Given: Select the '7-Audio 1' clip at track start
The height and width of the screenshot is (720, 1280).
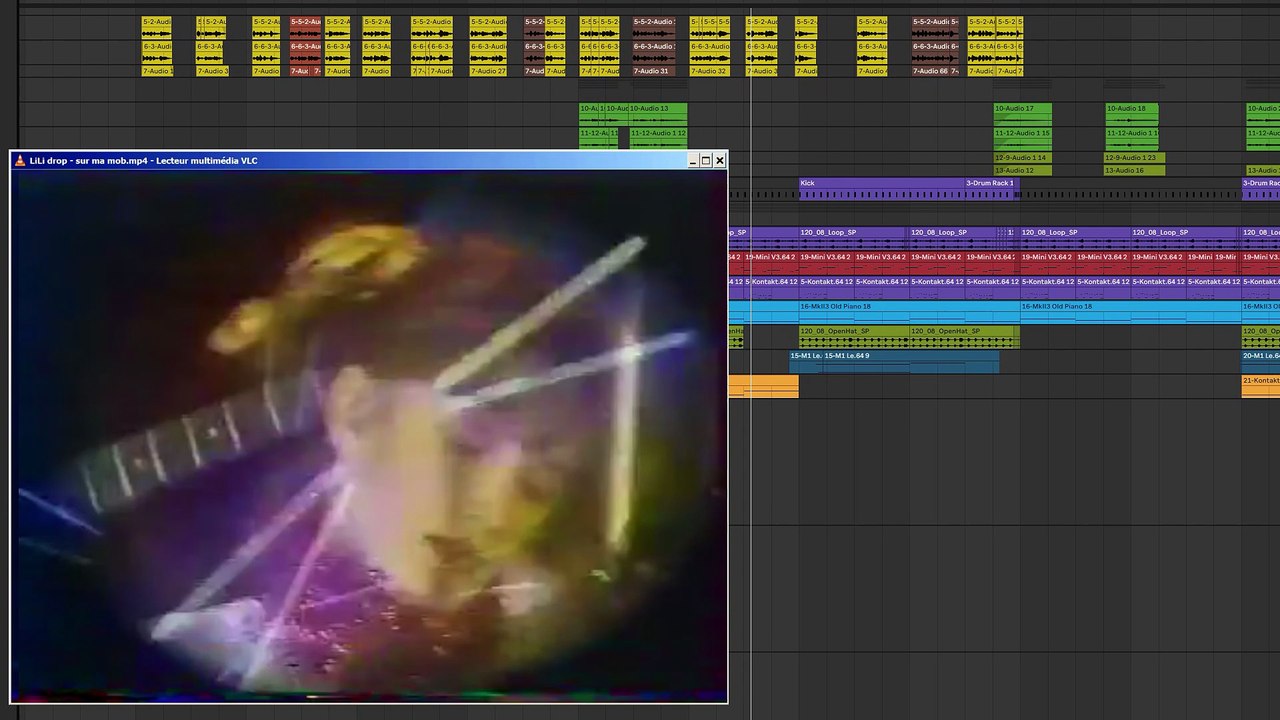Looking at the screenshot, I should pos(156,71).
